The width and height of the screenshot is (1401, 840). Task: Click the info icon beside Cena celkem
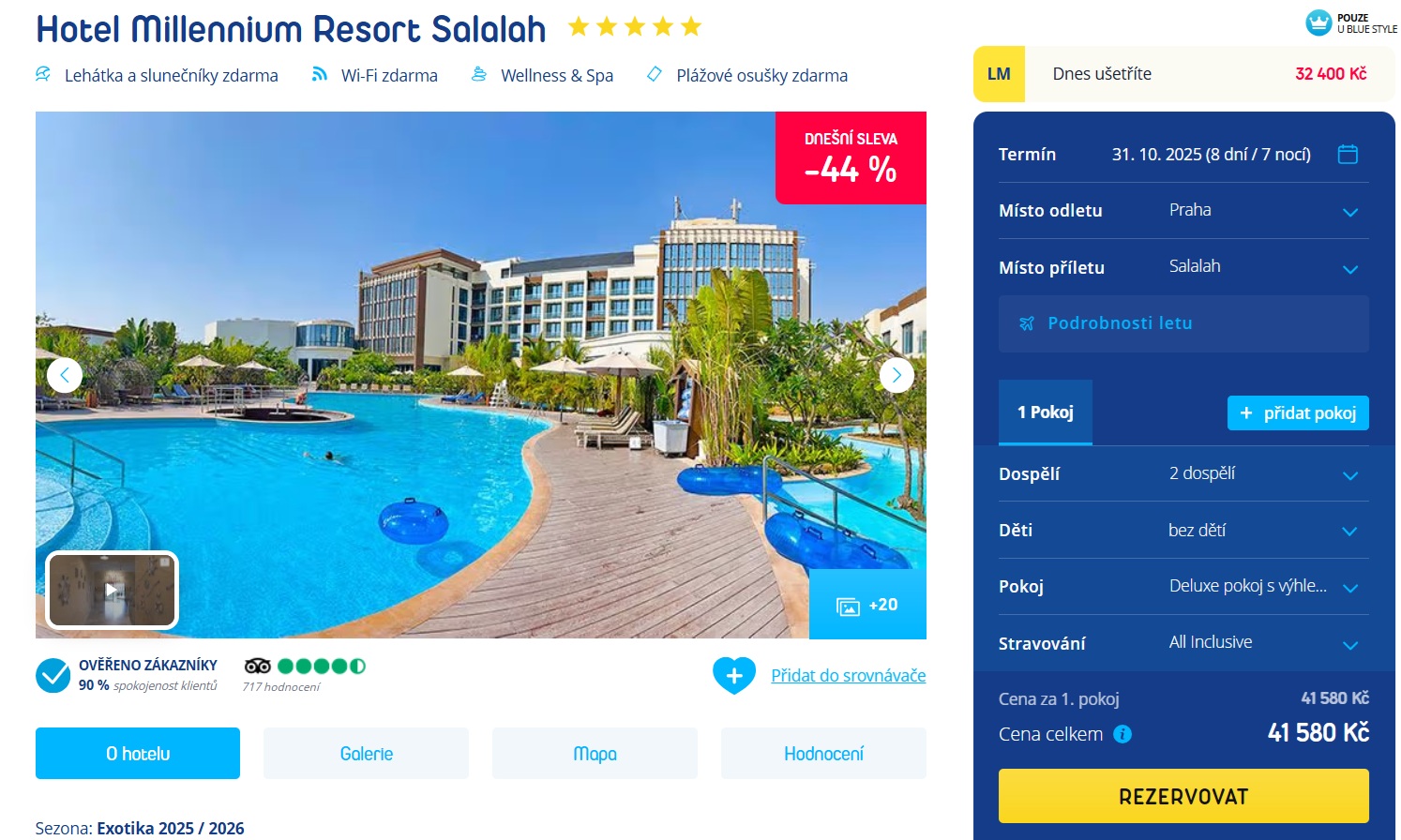pos(1122,734)
